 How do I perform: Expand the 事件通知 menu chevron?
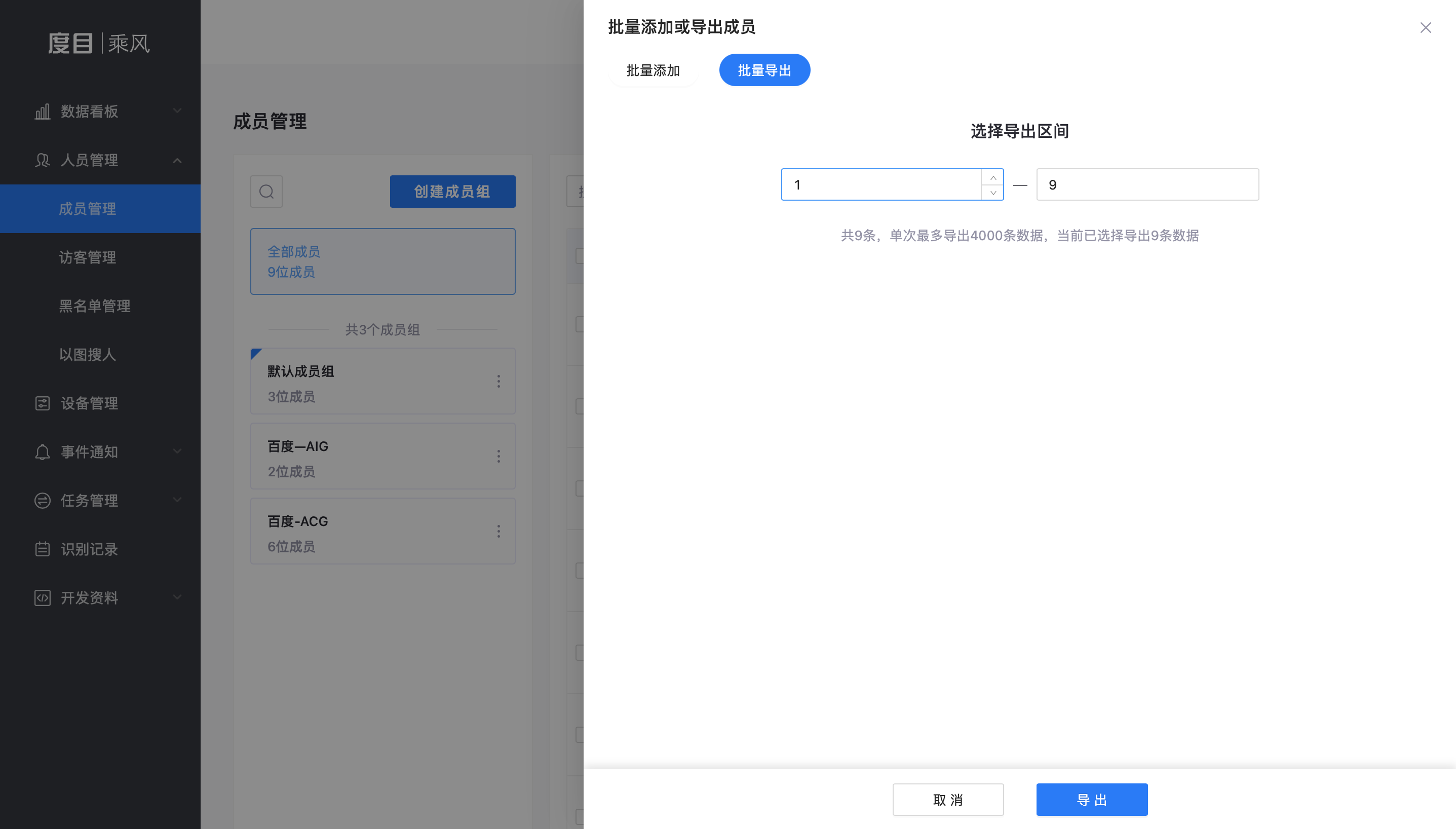[178, 451]
